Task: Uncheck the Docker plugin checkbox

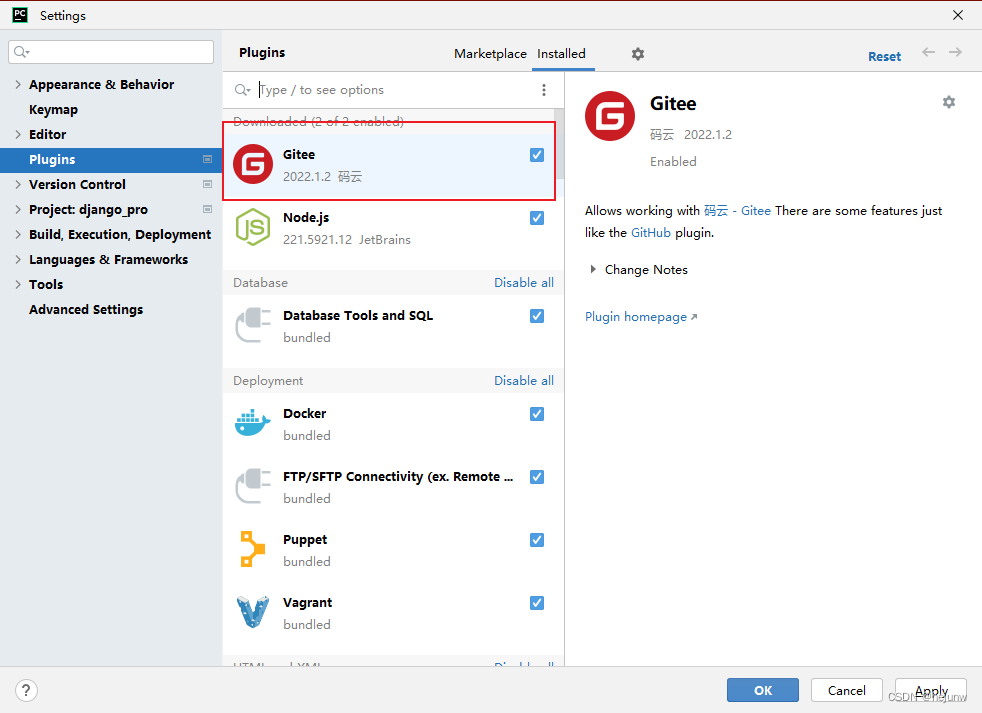Action: 537,414
